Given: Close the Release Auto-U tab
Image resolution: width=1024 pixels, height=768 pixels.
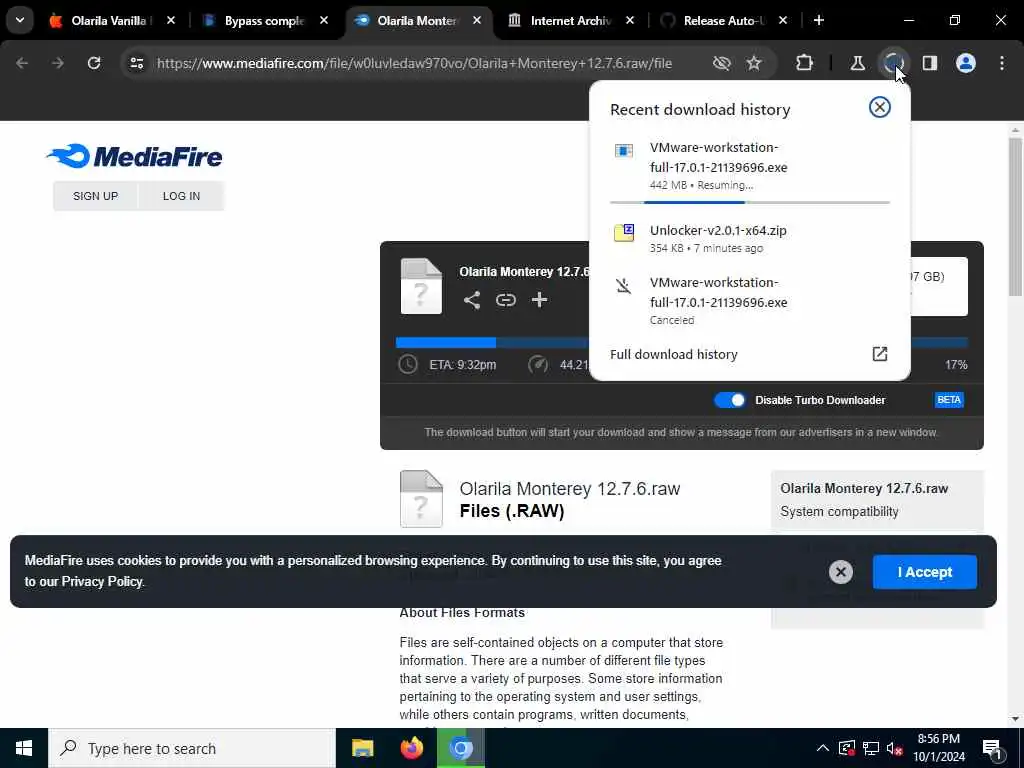Looking at the screenshot, I should [x=783, y=21].
